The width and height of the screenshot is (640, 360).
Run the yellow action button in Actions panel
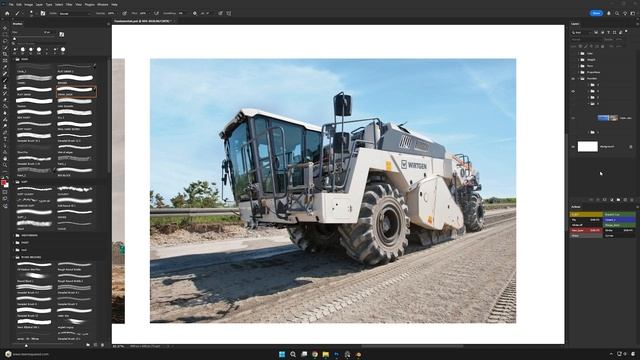click(586, 214)
